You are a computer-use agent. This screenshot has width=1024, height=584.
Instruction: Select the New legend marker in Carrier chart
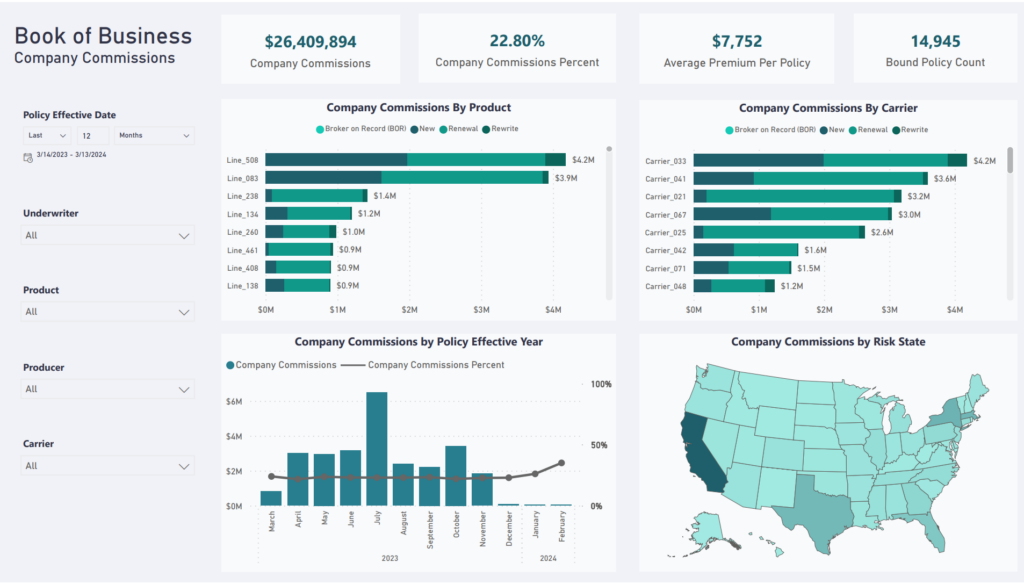(x=824, y=130)
